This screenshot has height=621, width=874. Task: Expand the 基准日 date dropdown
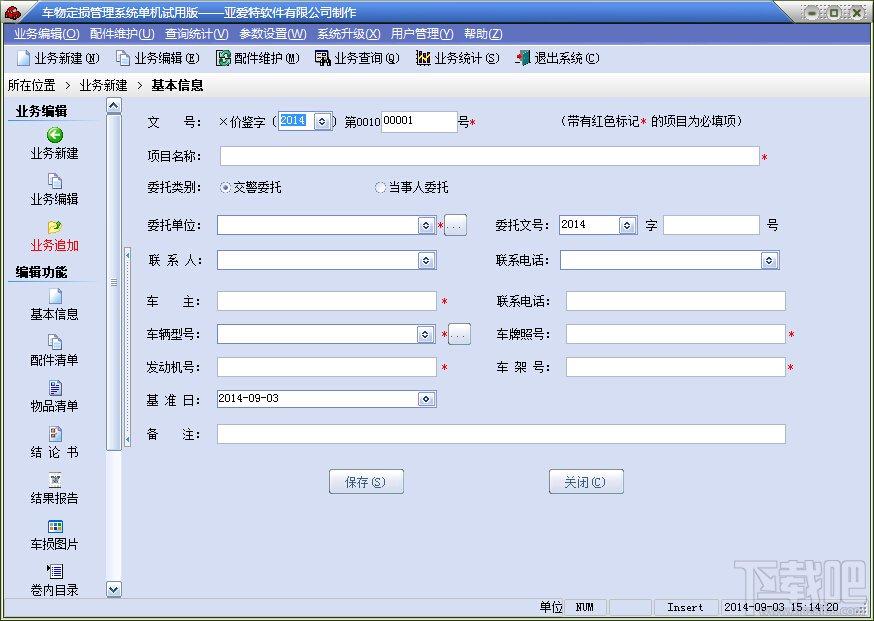coord(426,398)
